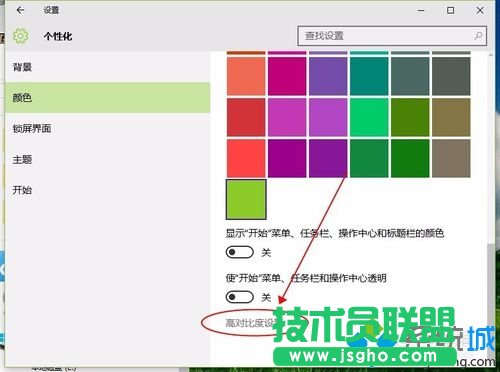Pick the dark red swatch in second row

[x=246, y=117]
